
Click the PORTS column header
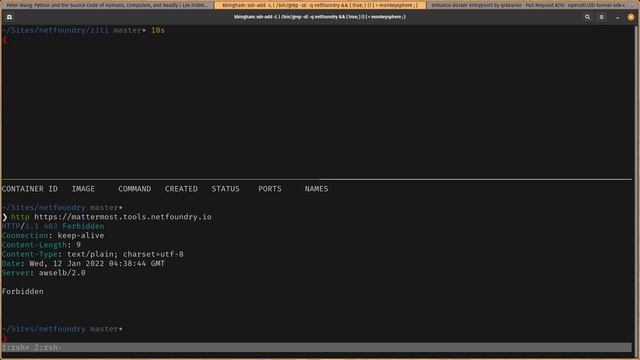[x=270, y=189]
